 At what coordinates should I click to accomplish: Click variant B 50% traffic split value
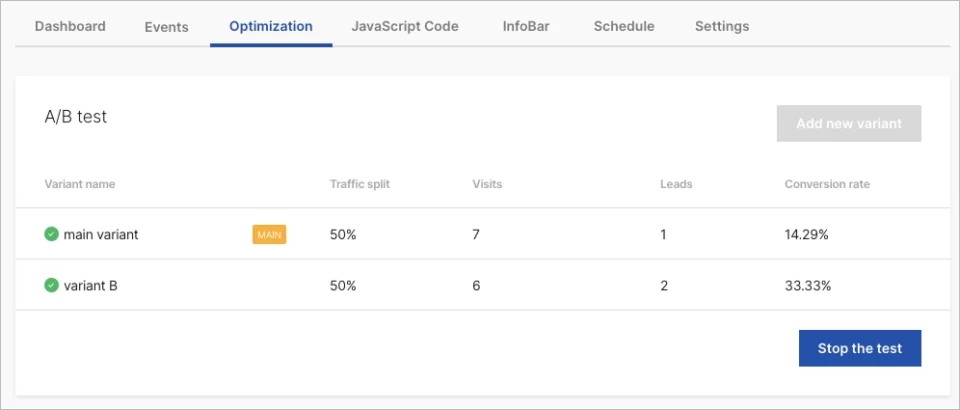[x=343, y=285]
